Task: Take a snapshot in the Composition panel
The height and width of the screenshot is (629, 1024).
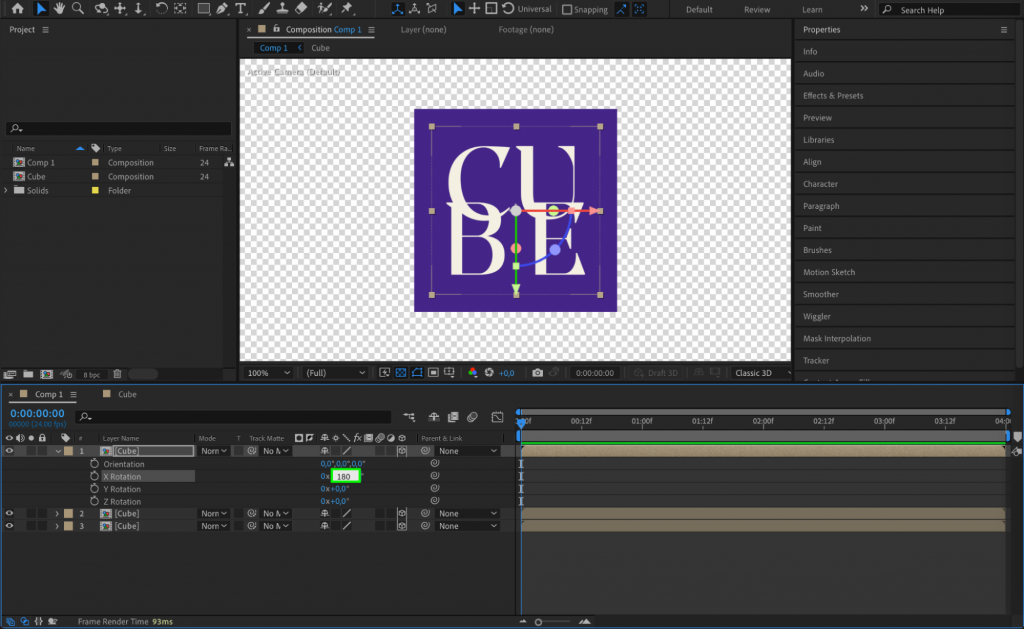Action: tap(537, 372)
